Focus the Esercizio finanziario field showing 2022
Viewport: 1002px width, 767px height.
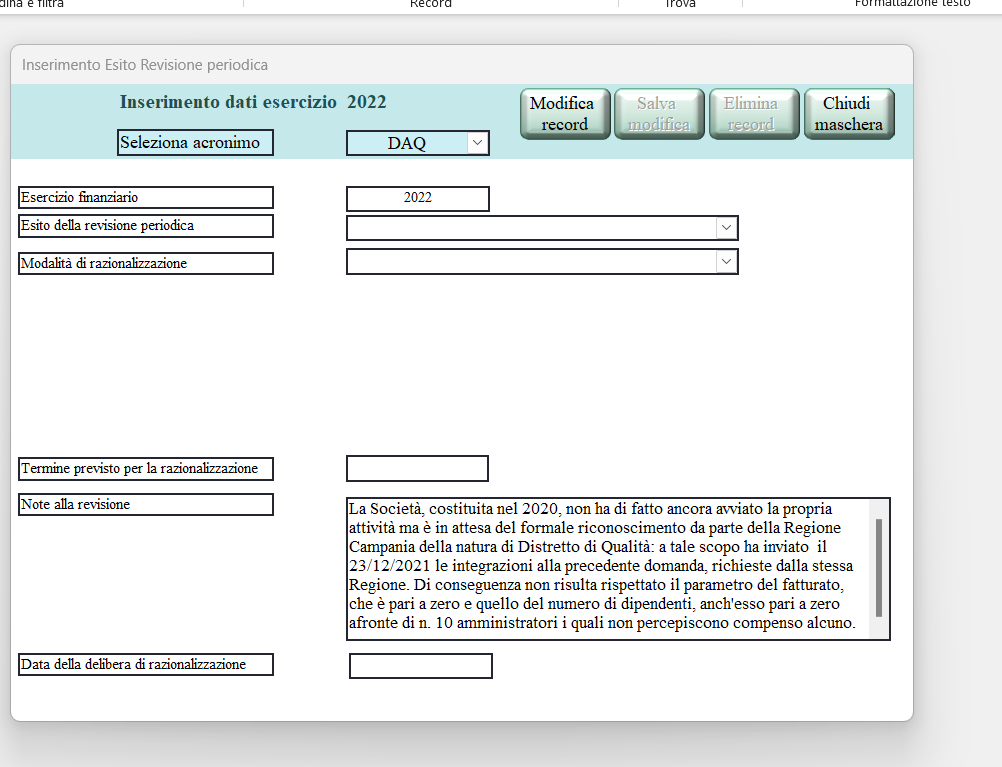[418, 198]
